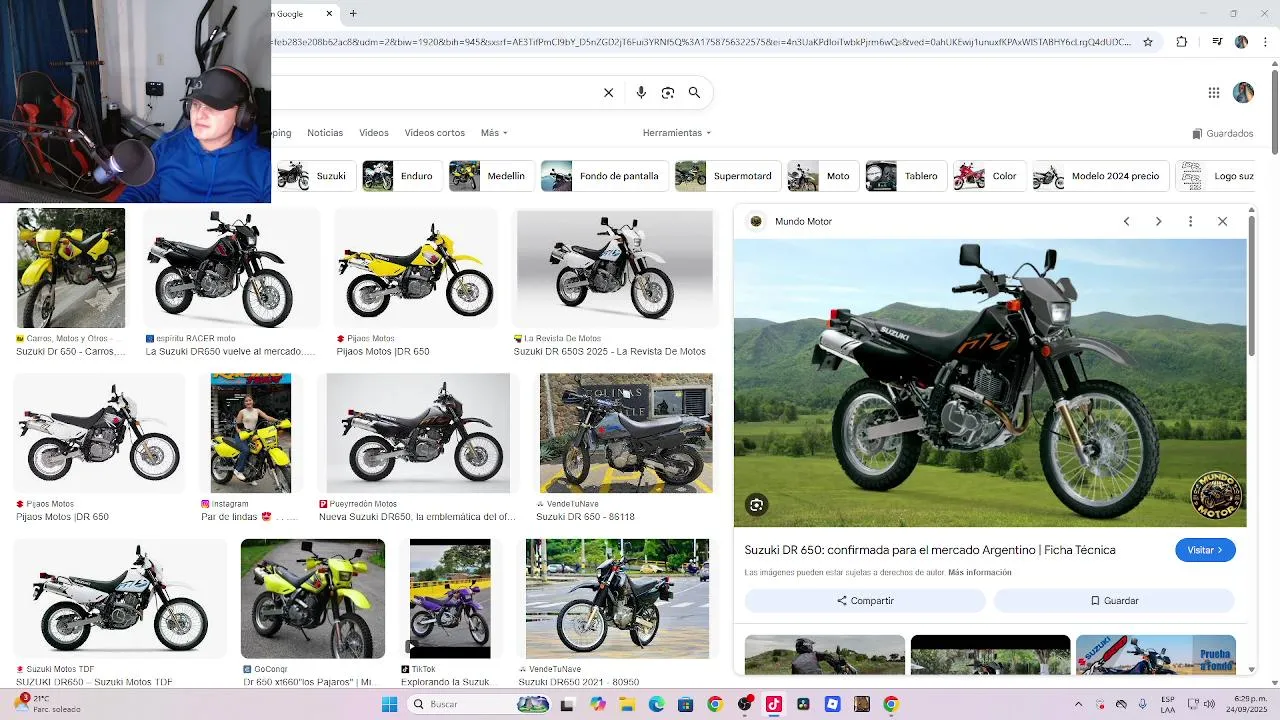Open the Chrome profile avatar in toolbar
1280x720 pixels.
[x=1241, y=42]
